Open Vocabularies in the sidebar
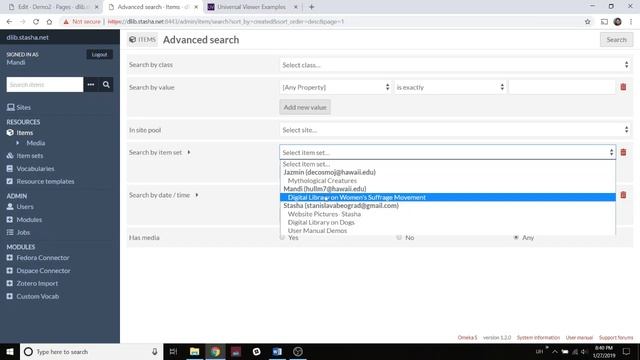 [31, 169]
